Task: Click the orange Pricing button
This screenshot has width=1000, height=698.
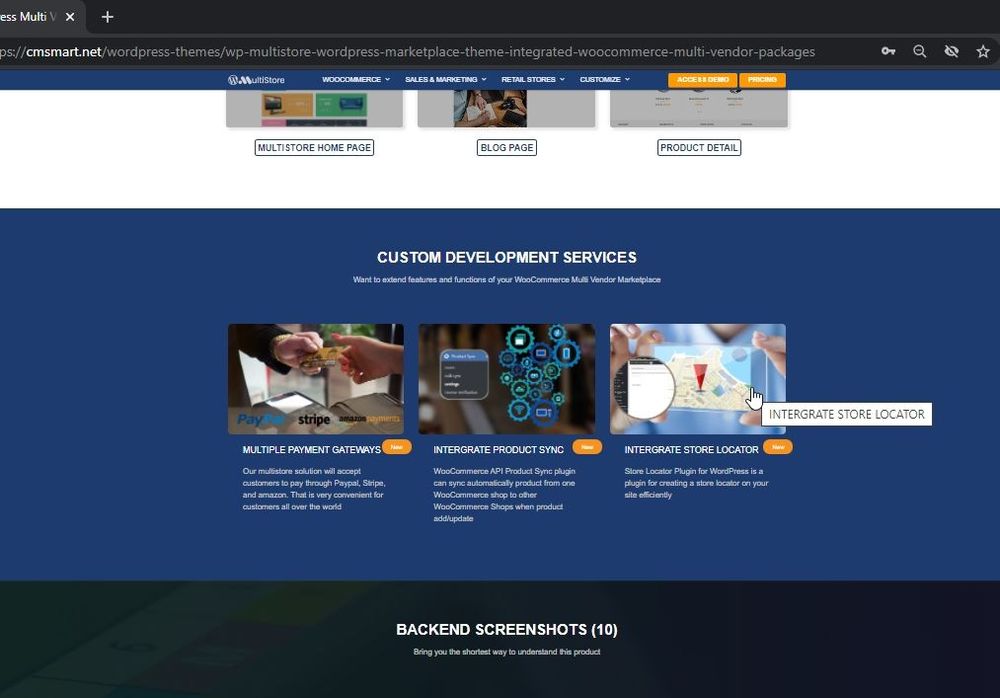Action: (x=762, y=80)
